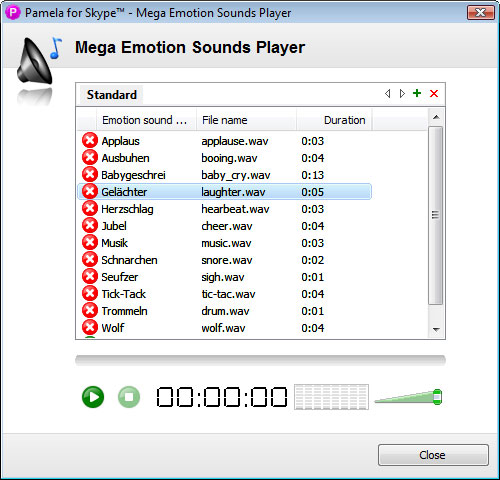Add a new tab with green plus icon
This screenshot has height=480, width=500.
[417, 93]
